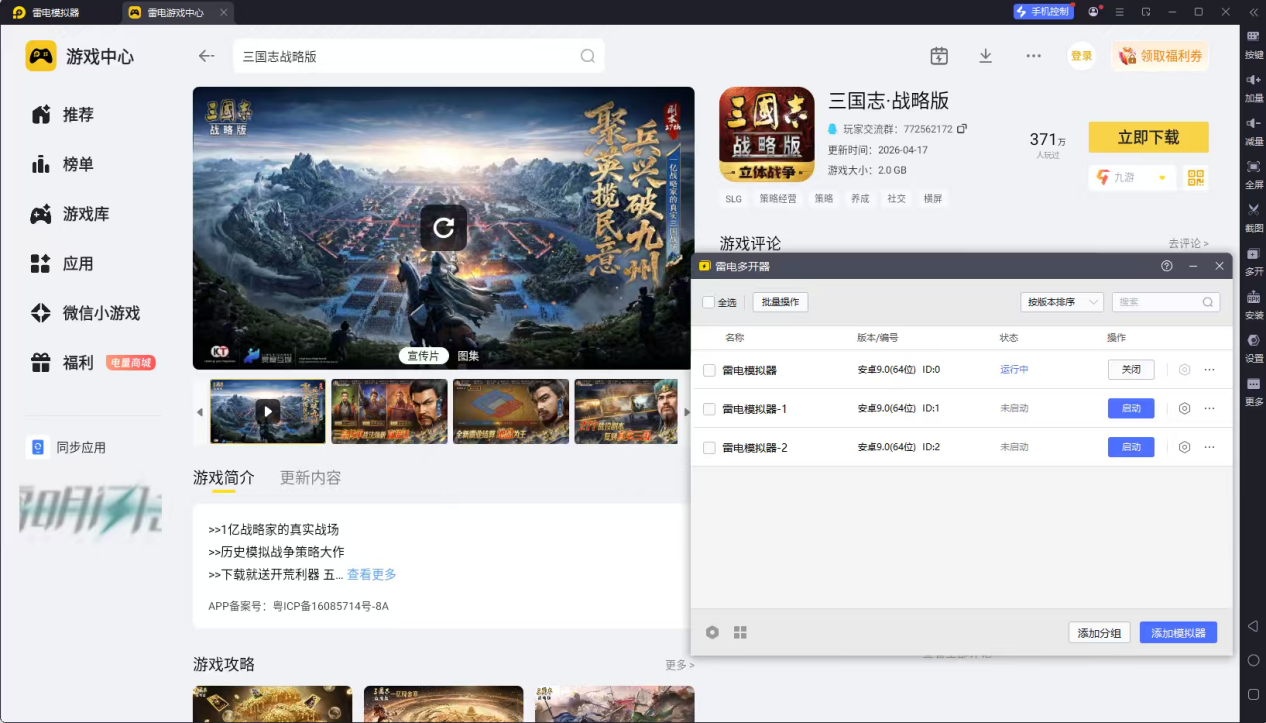The image size is (1266, 723).
Task: Click the QR code icon beside 九游
Action: tap(1196, 178)
